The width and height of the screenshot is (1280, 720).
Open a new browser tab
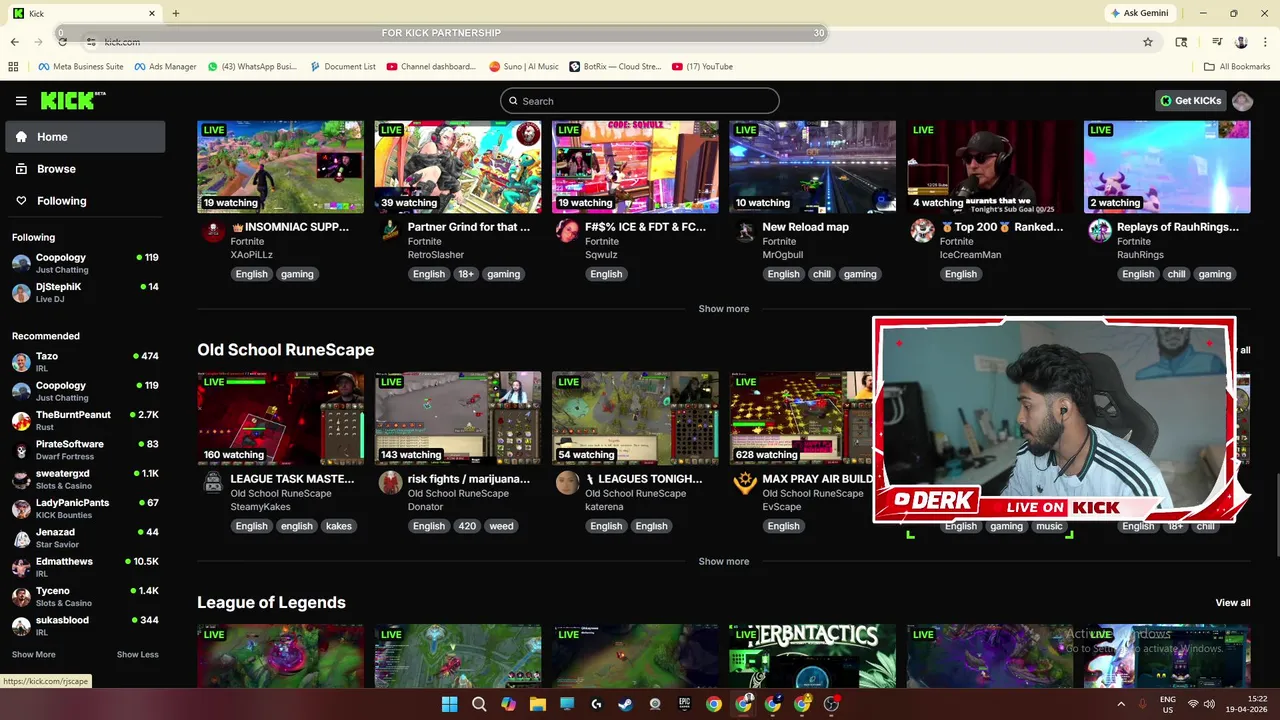pyautogui.click(x=176, y=13)
